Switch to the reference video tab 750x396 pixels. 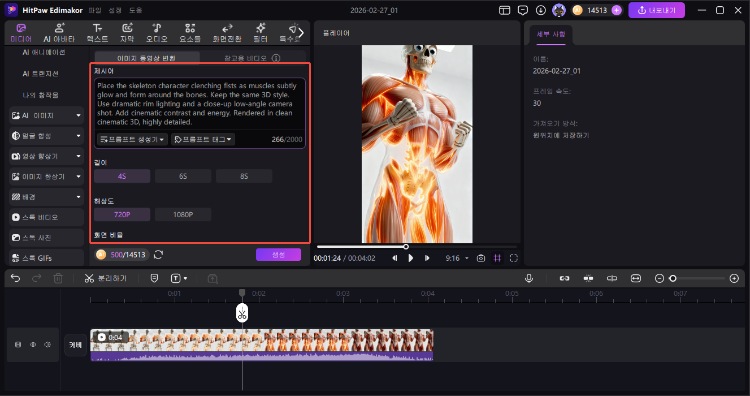[x=246, y=58]
